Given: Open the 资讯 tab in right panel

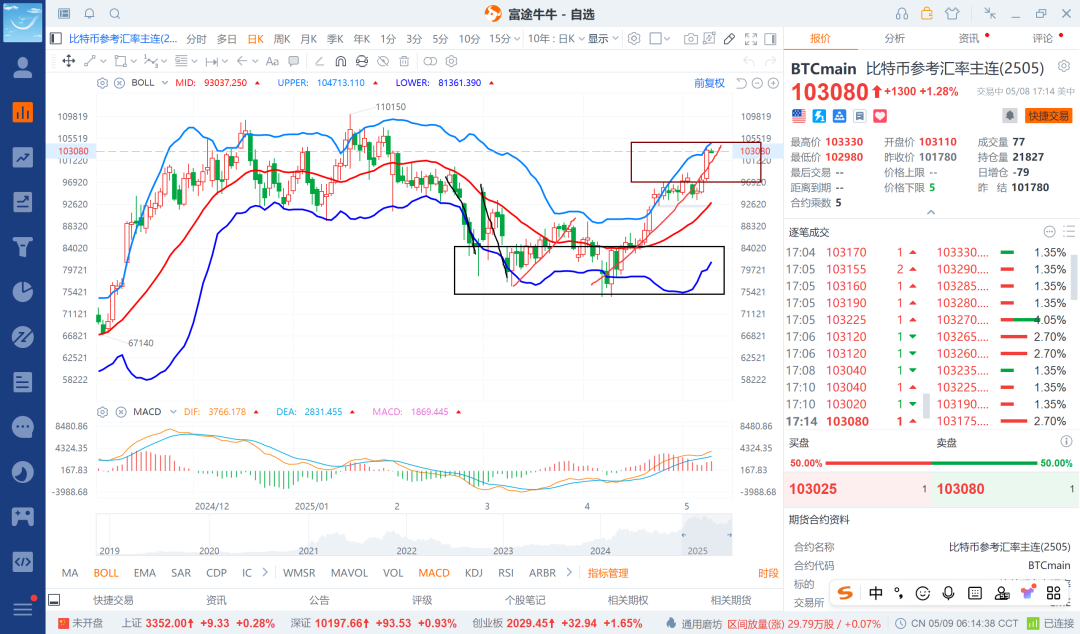Looking at the screenshot, I should coord(968,39).
